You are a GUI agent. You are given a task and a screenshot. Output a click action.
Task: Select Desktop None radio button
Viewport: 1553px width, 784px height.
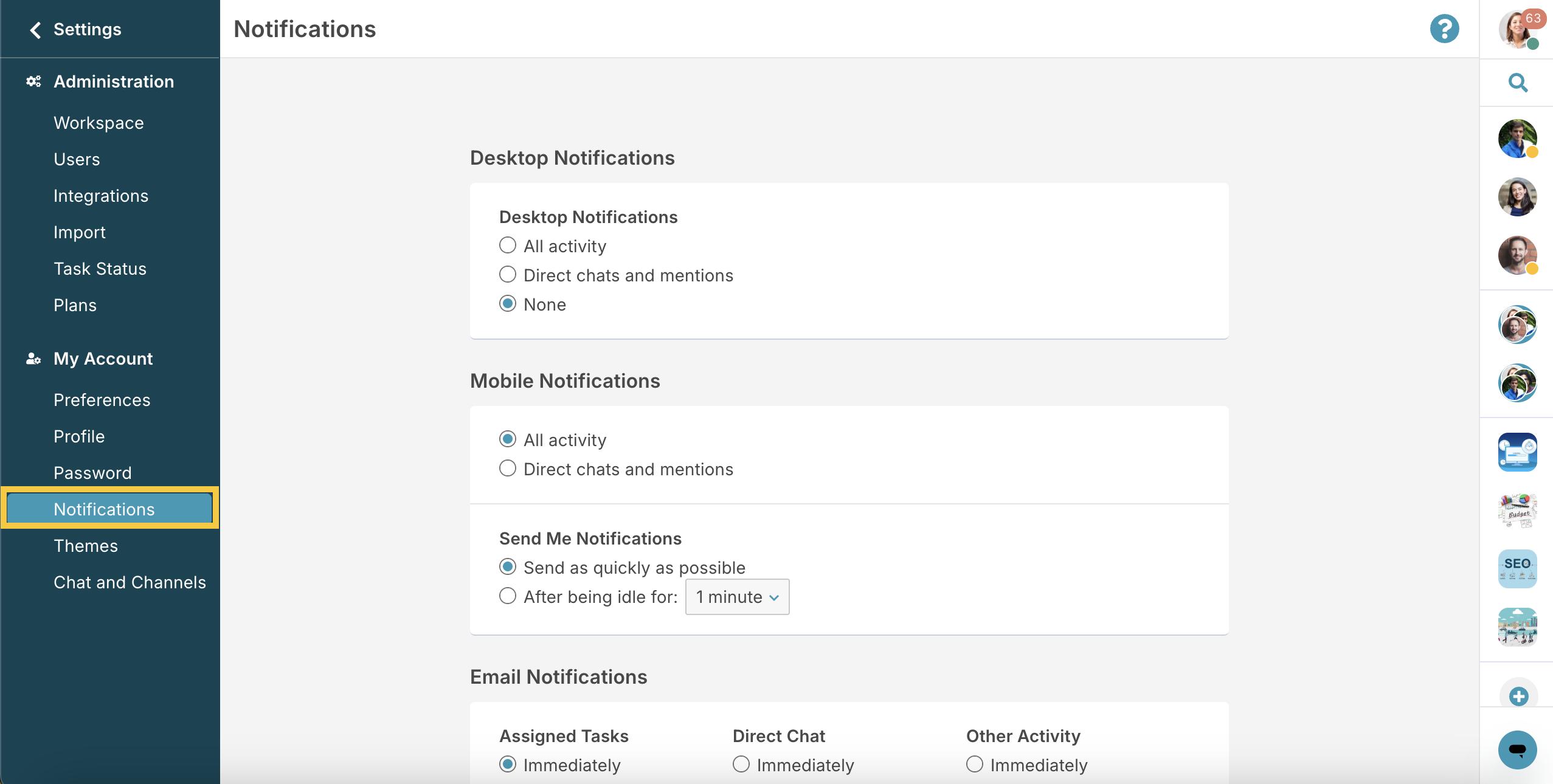pyautogui.click(x=508, y=304)
